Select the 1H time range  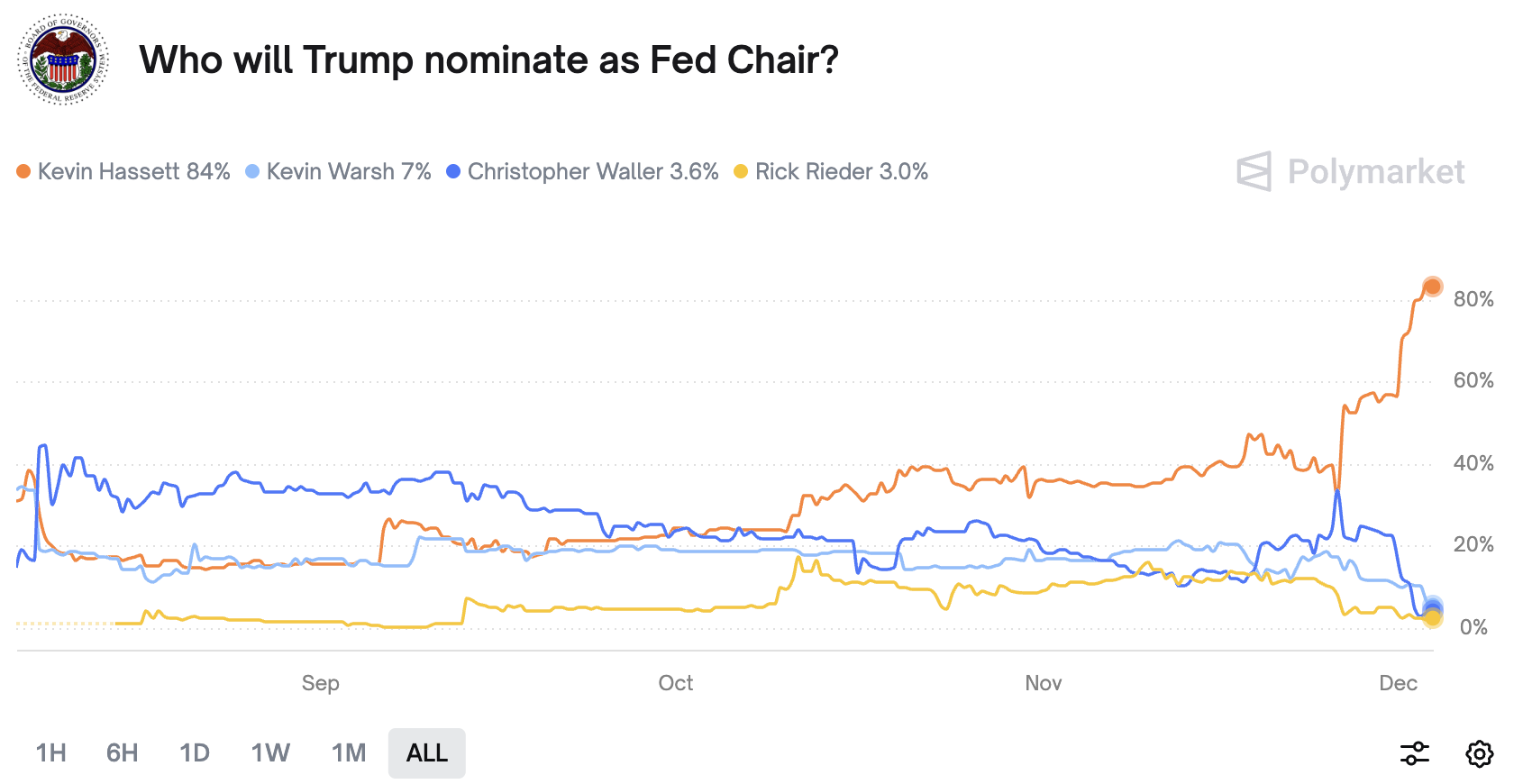pyautogui.click(x=51, y=753)
